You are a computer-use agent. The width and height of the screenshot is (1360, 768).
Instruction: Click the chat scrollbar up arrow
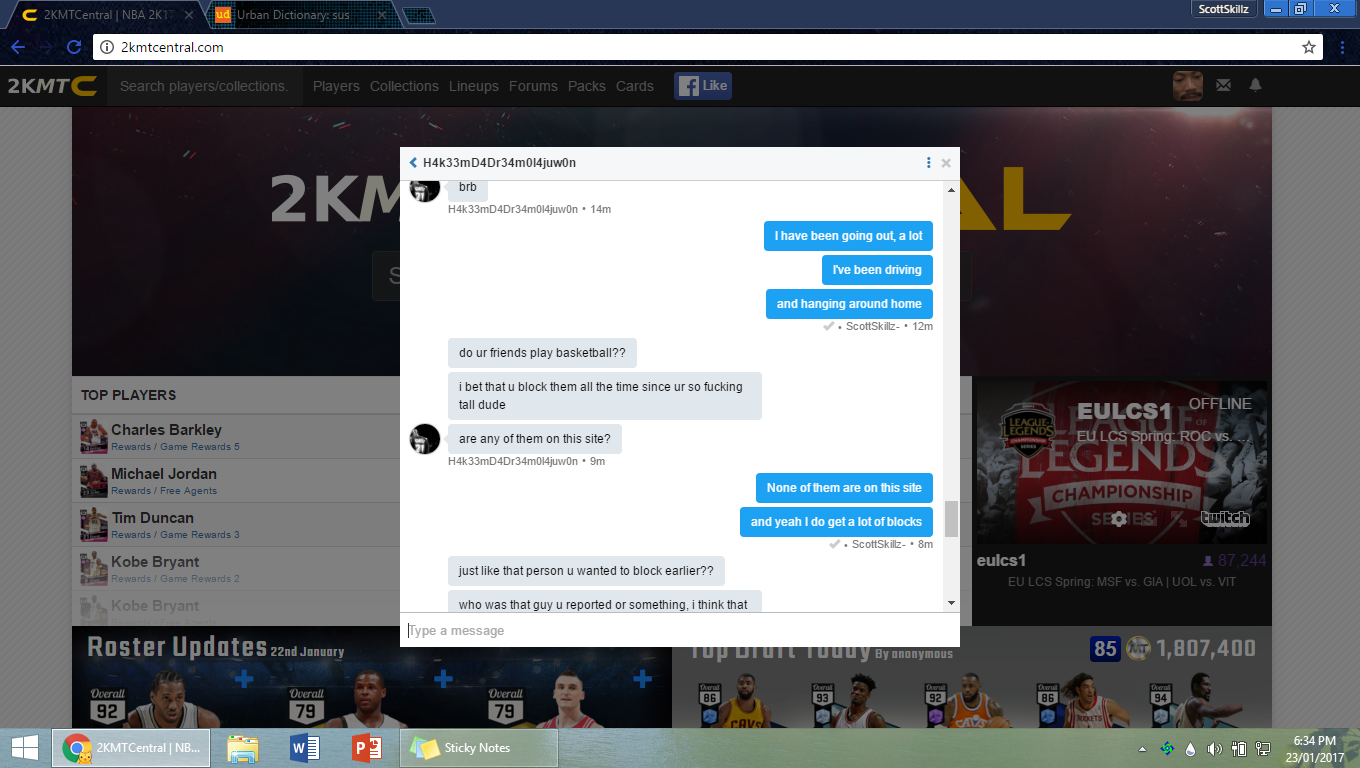click(951, 188)
